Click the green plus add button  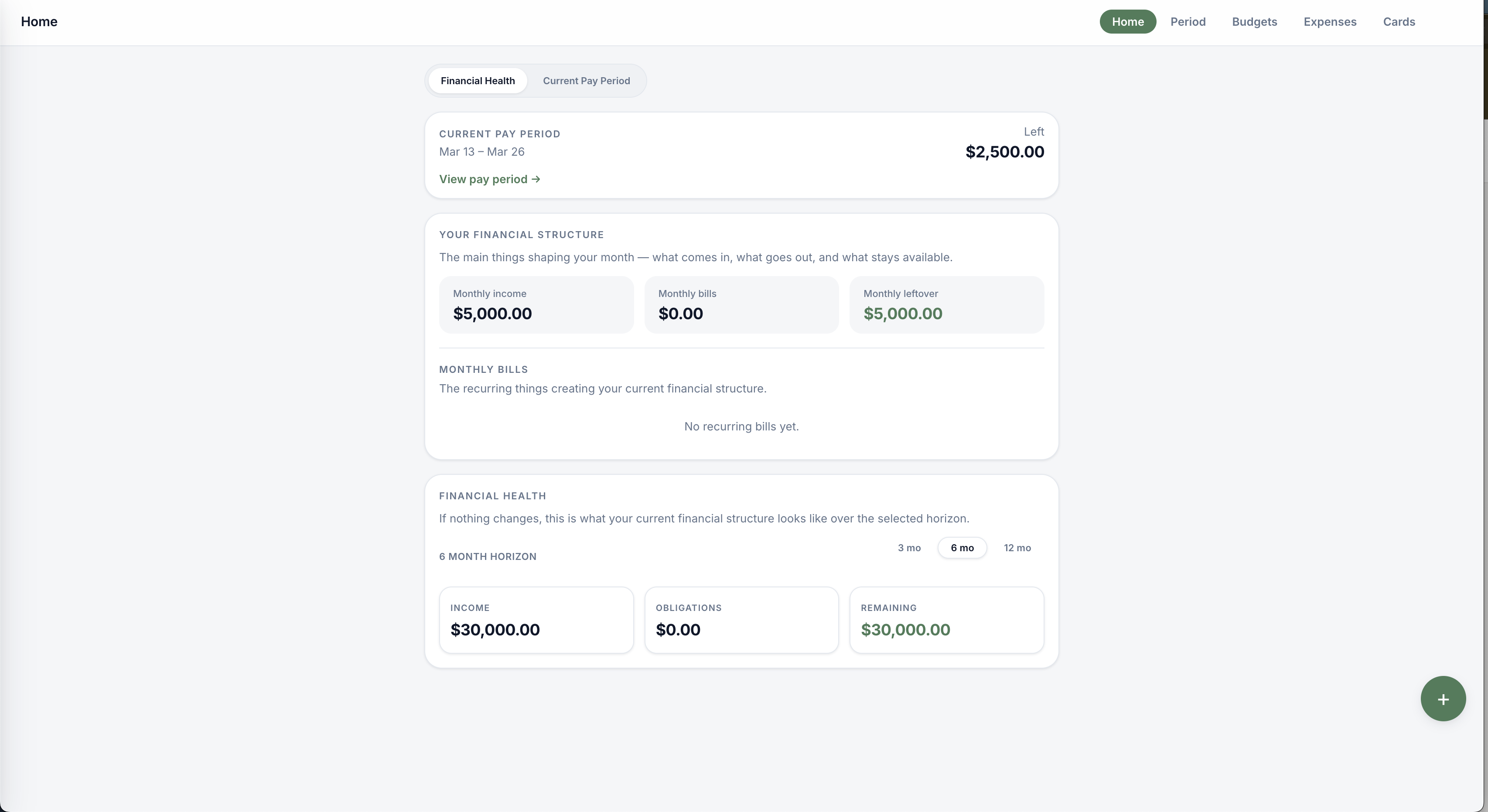(x=1442, y=699)
